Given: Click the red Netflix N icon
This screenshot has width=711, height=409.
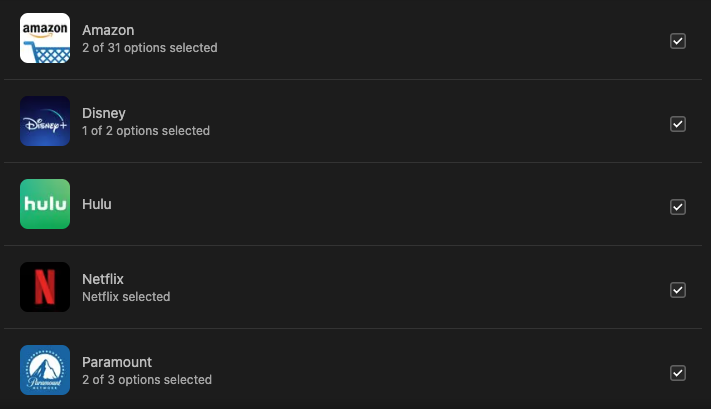Looking at the screenshot, I should point(45,287).
